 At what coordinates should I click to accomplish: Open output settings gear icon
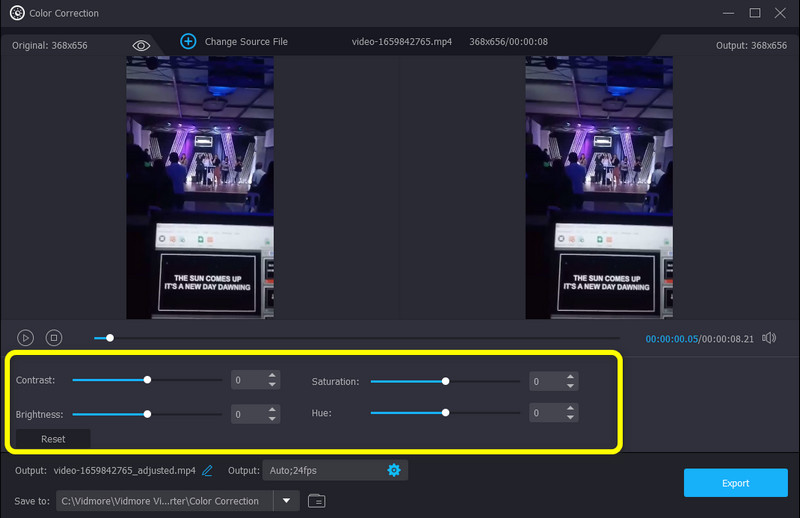coord(393,470)
